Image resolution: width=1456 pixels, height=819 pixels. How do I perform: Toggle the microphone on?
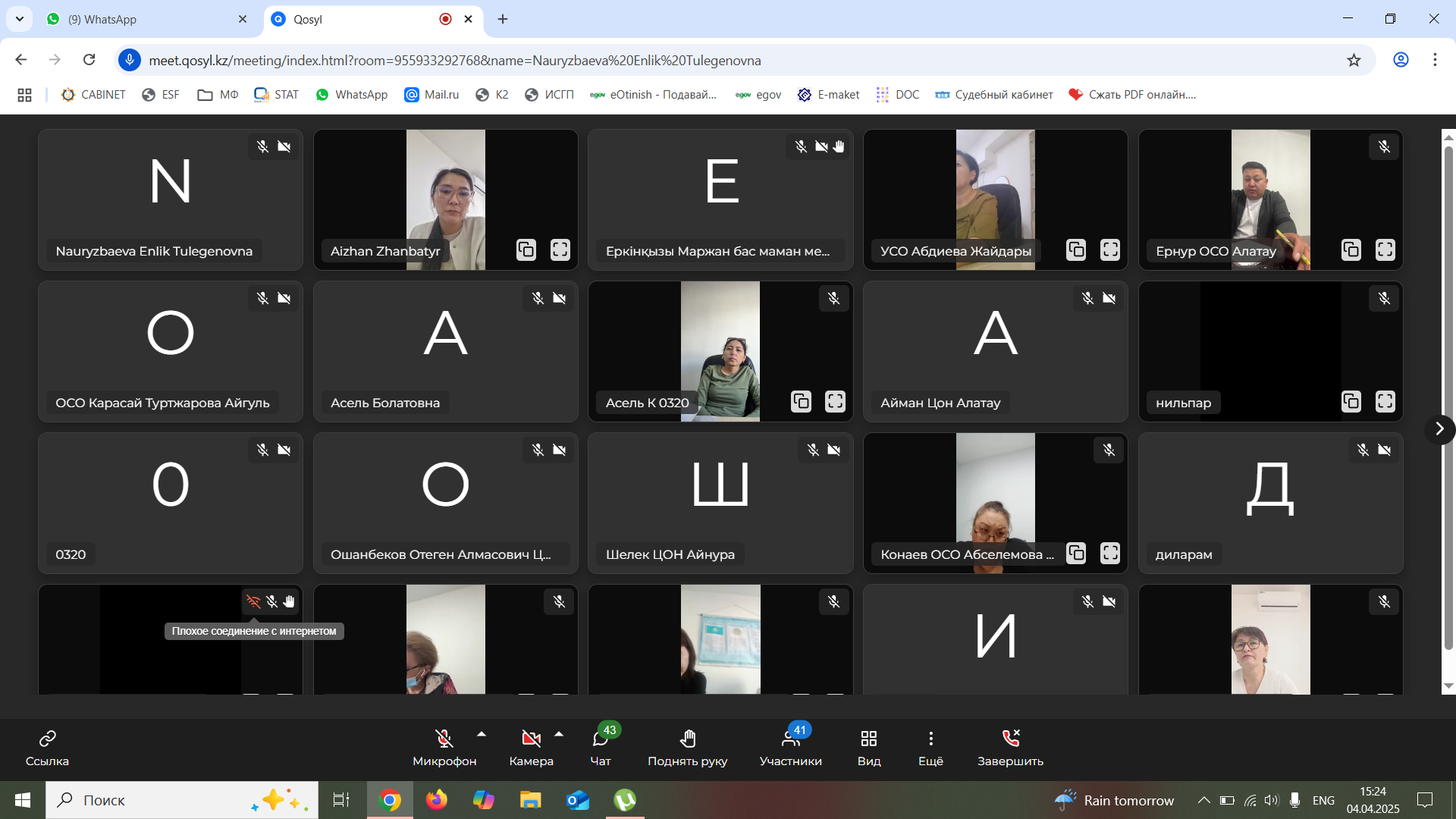[444, 739]
